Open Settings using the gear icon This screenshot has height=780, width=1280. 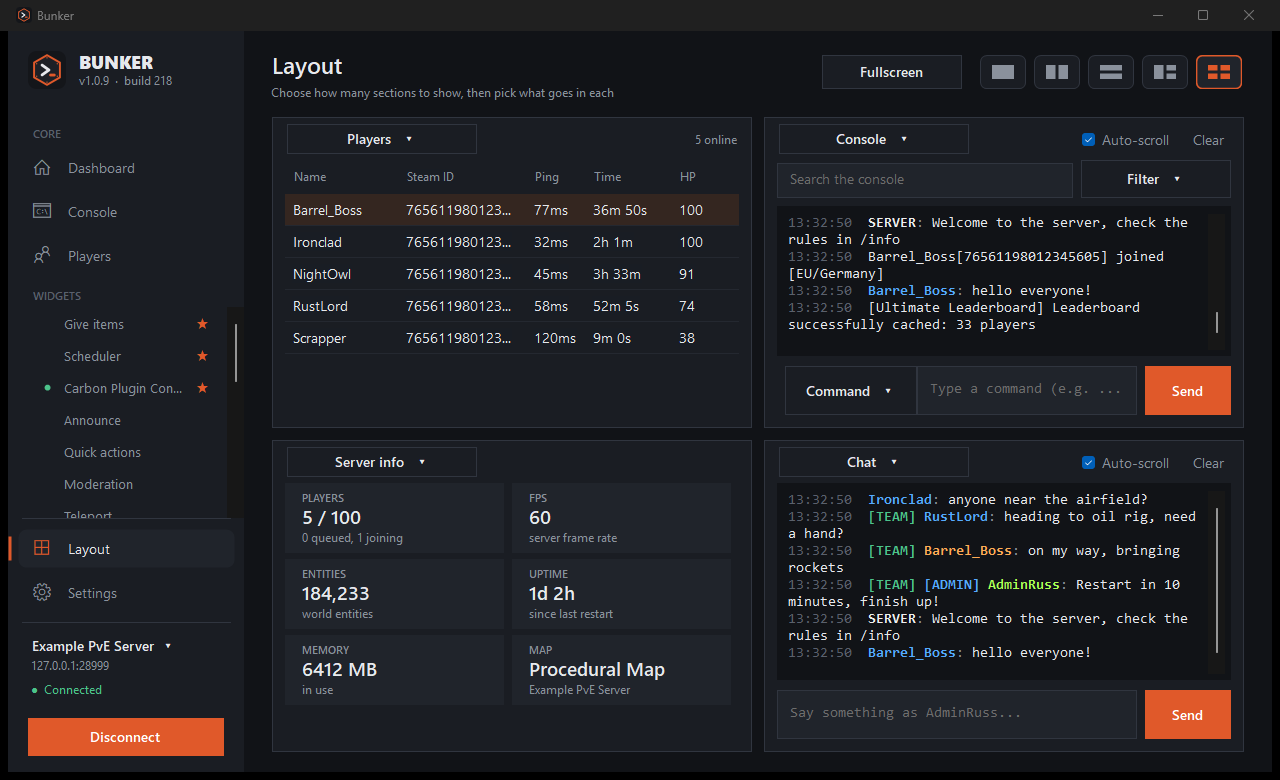click(42, 593)
